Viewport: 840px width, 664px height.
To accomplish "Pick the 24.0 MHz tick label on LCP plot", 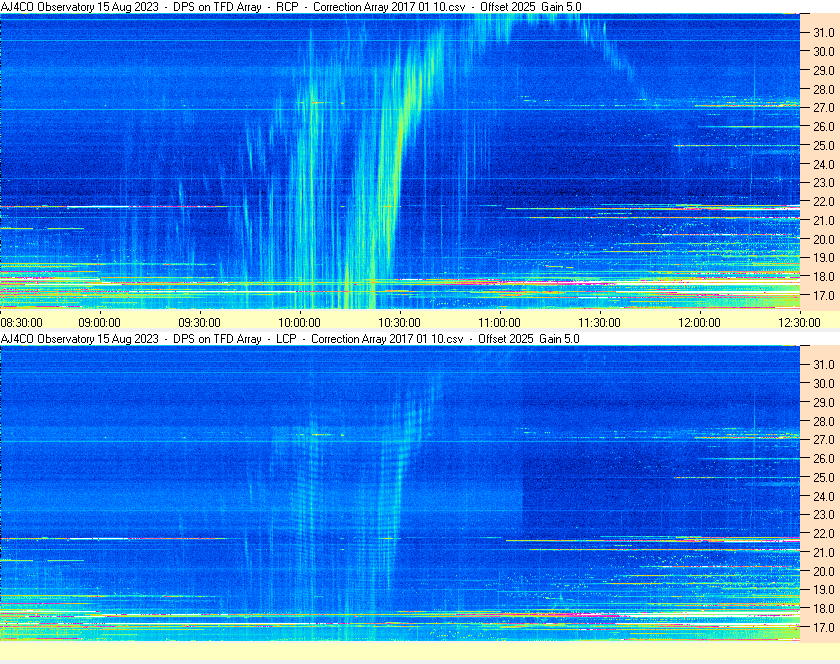I will pos(824,497).
